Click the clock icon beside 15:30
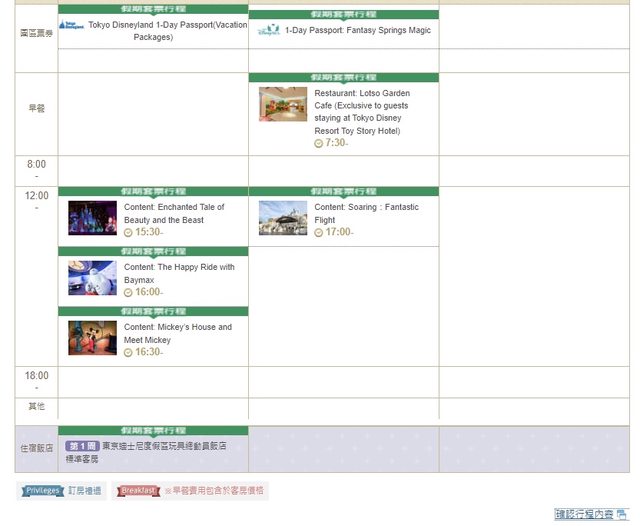 [128, 233]
